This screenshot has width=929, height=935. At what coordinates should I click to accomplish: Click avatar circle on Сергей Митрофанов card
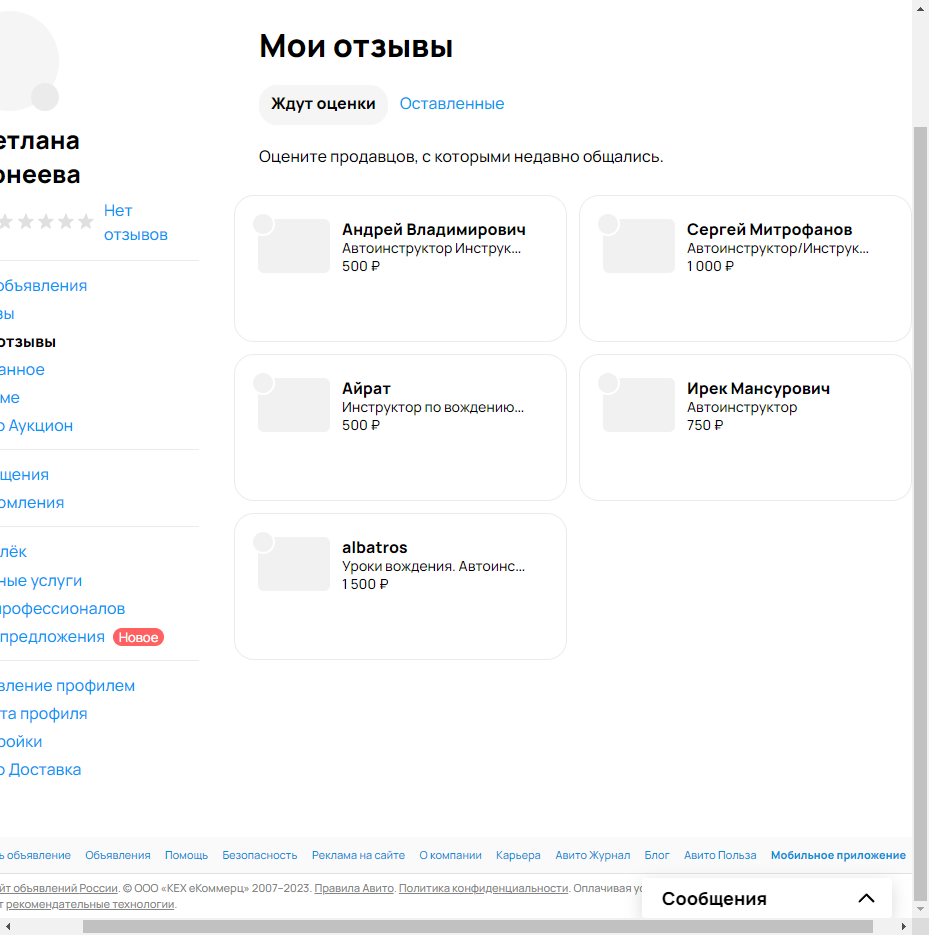click(x=608, y=224)
